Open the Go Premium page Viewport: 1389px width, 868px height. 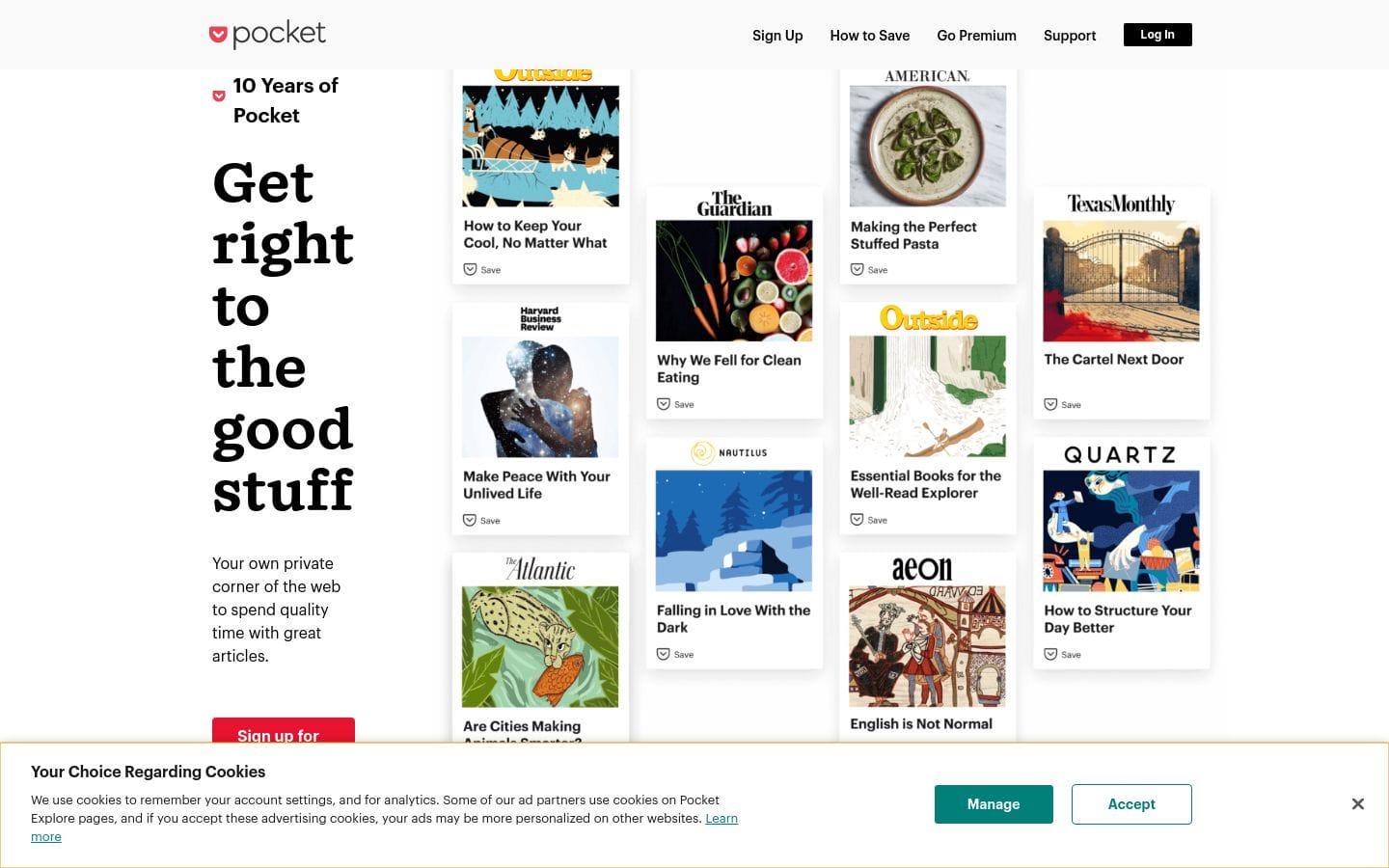tap(976, 36)
